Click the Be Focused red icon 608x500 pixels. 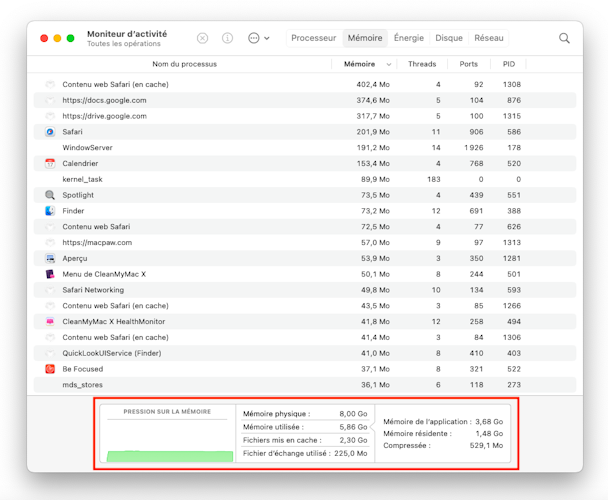[x=50, y=369]
